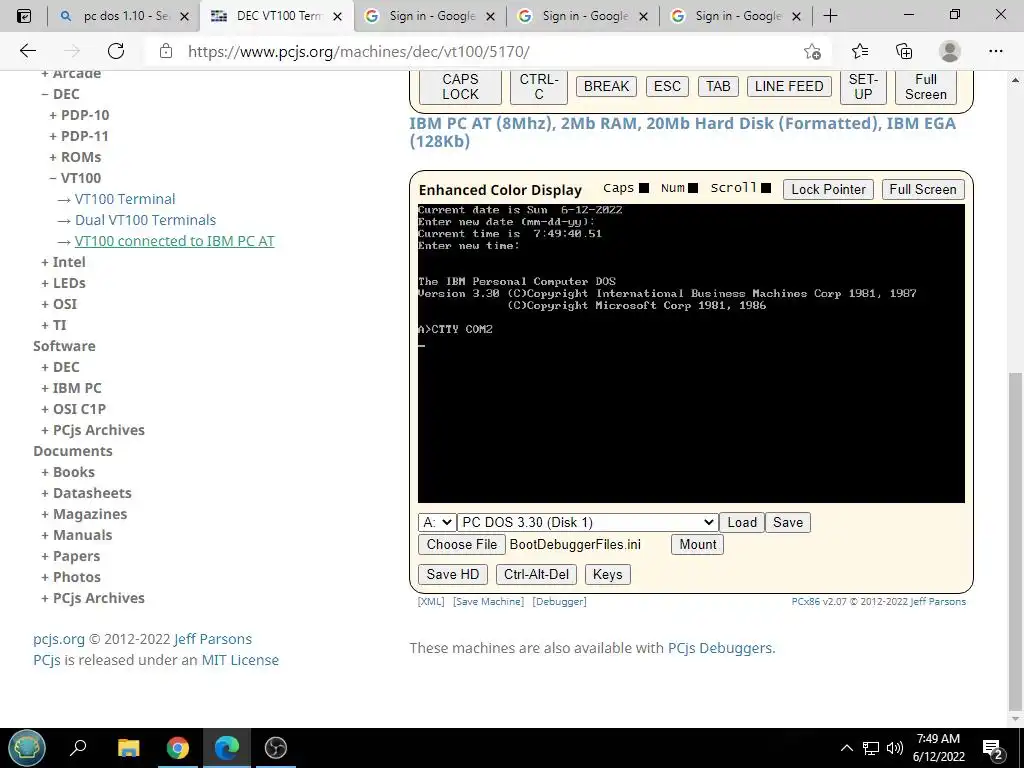Open VT100 connected to IBM PC AT link
This screenshot has height=768, width=1024.
click(x=174, y=241)
